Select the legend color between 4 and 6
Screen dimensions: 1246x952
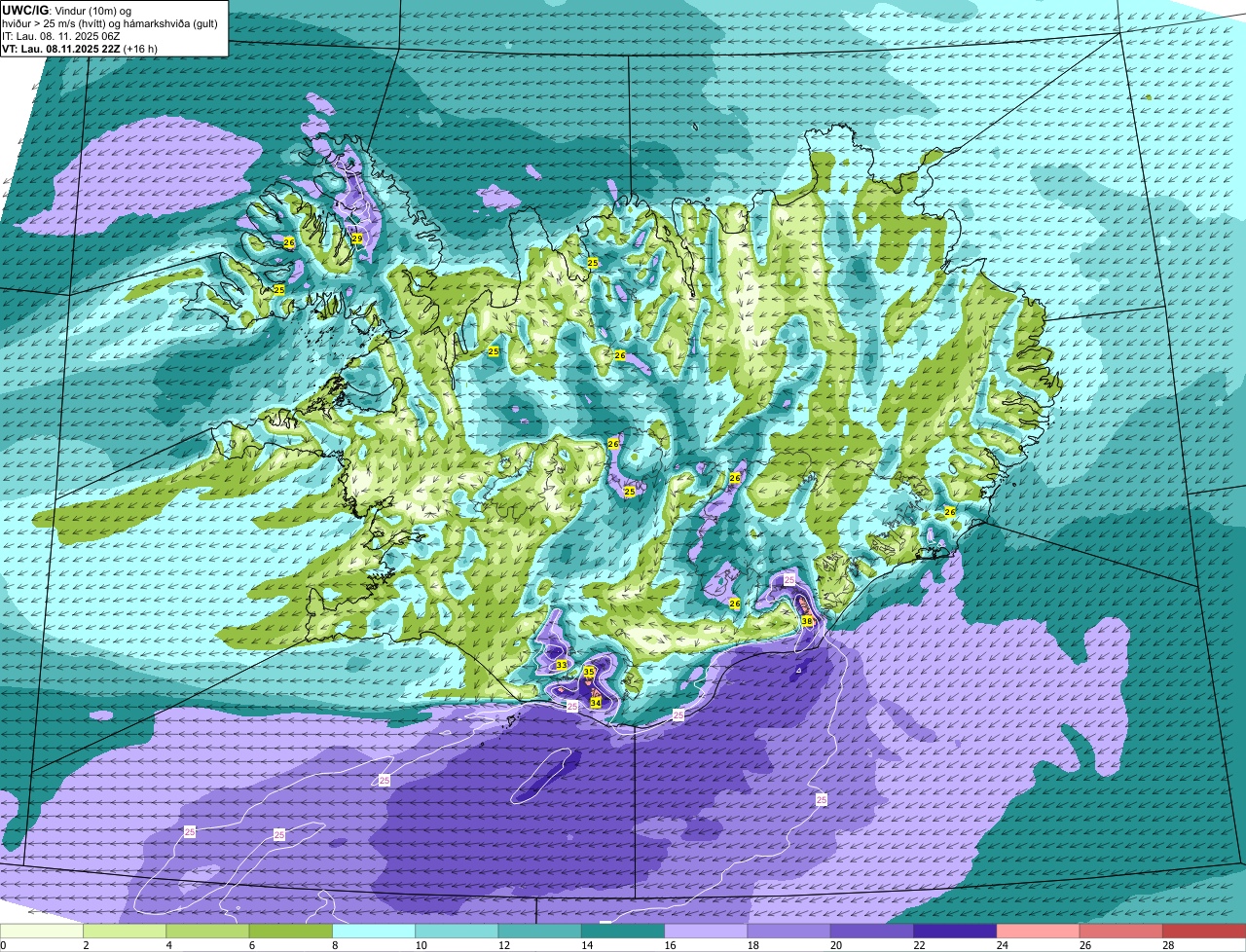(209, 932)
